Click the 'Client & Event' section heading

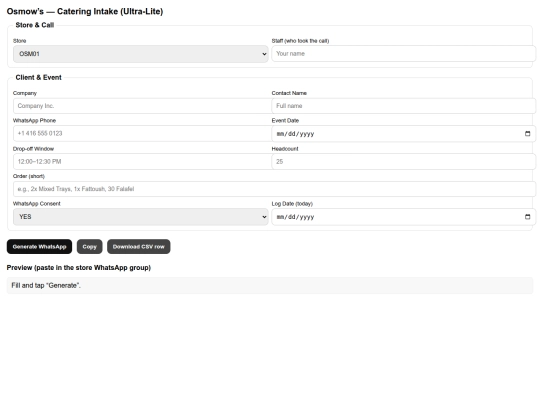(39, 77)
